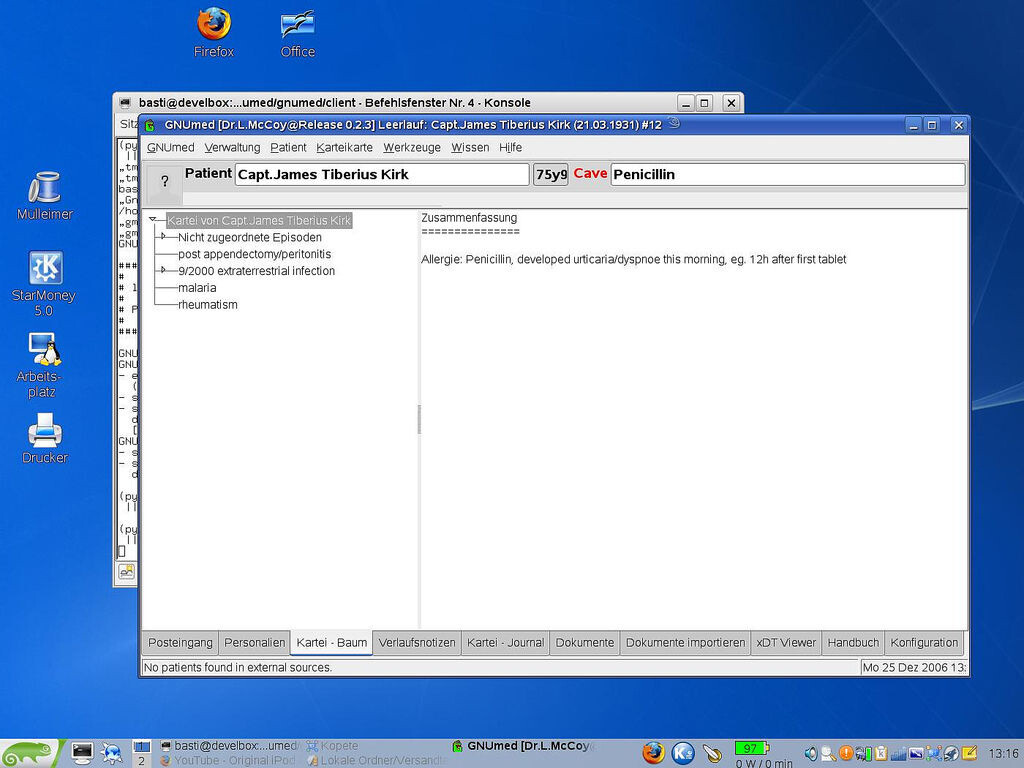Click the GNUmed [Dr.L.McCoy taskbar entry
Screen dimensions: 1024x768
[x=524, y=746]
